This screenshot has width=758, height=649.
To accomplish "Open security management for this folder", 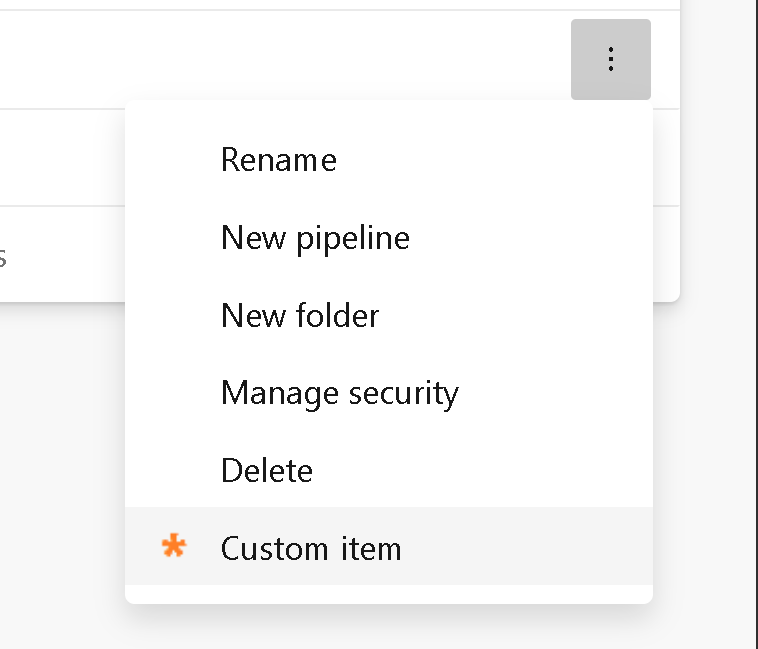I will (339, 393).
